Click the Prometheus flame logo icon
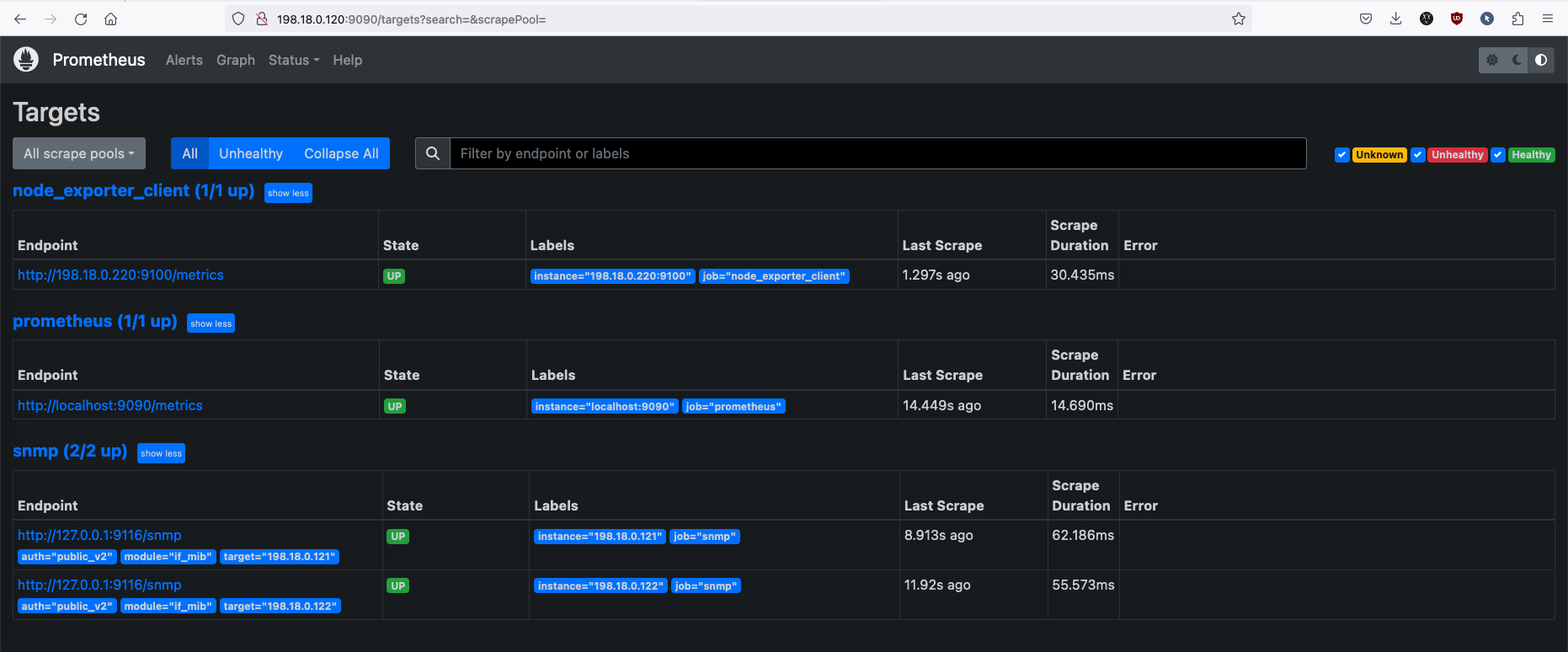This screenshot has height=652, width=1568. point(26,60)
